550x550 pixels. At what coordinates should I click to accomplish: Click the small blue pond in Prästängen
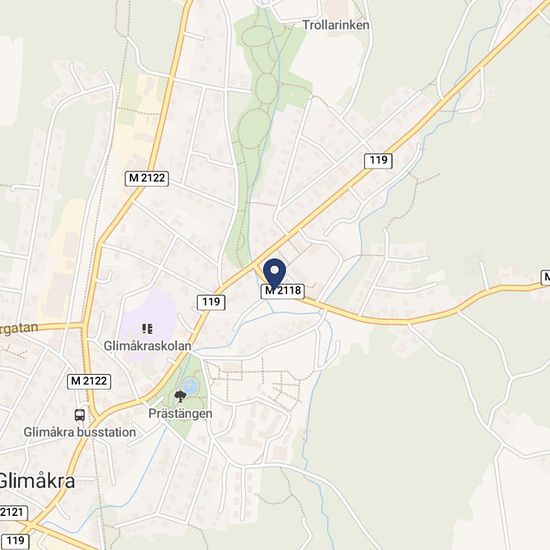click(190, 386)
